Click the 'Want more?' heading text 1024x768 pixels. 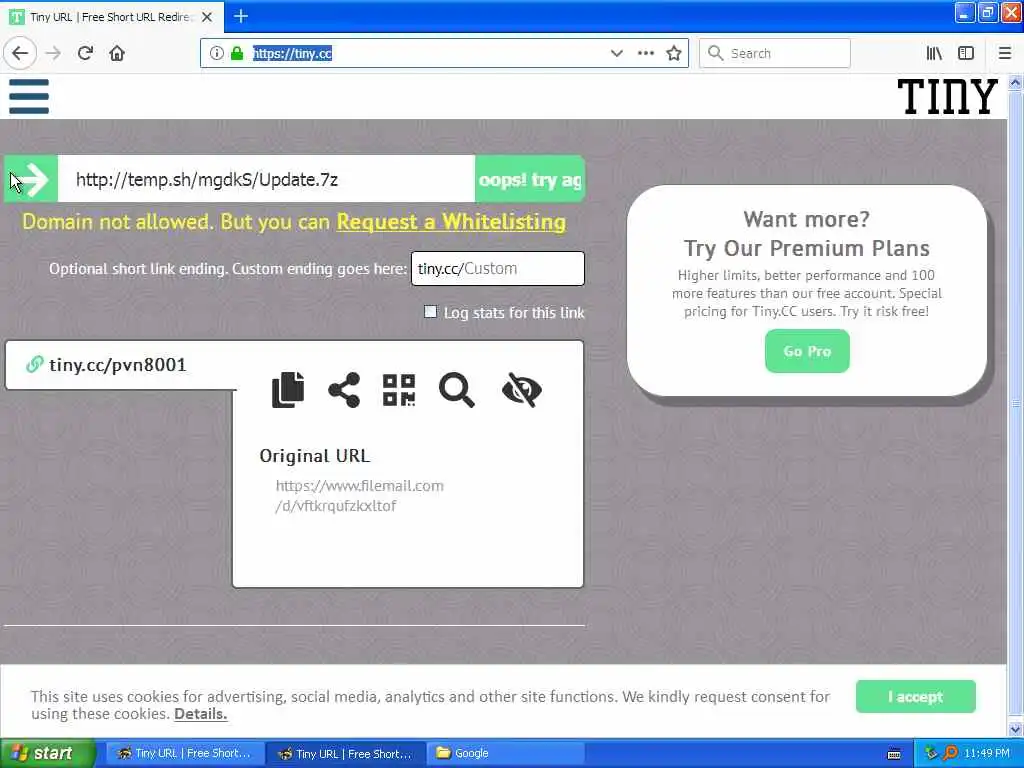tap(807, 219)
